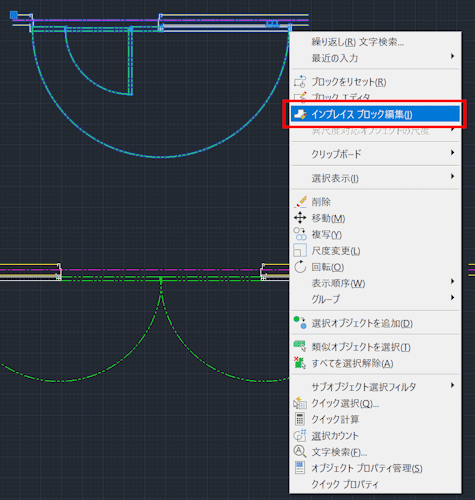Expand グループ submenu
Image resolution: width=475 pixels, height=500 pixels.
[x=375, y=299]
